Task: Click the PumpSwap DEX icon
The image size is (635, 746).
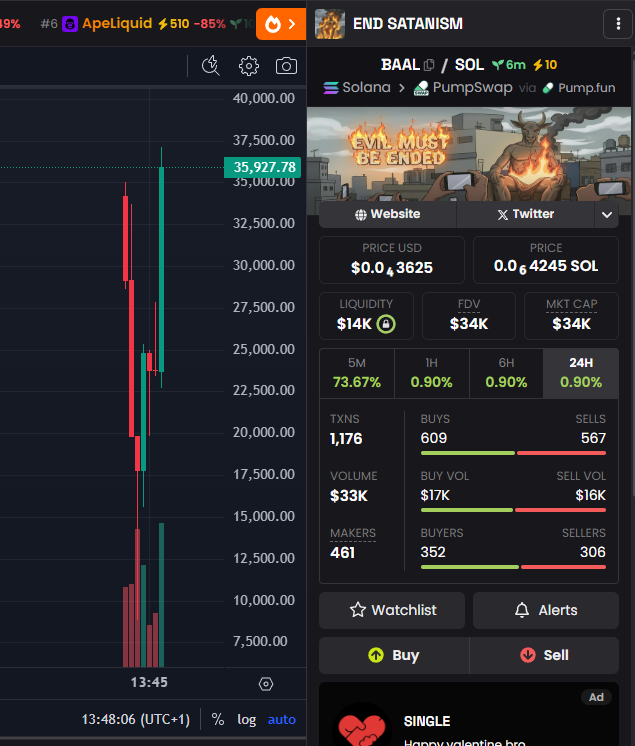Action: click(421, 88)
